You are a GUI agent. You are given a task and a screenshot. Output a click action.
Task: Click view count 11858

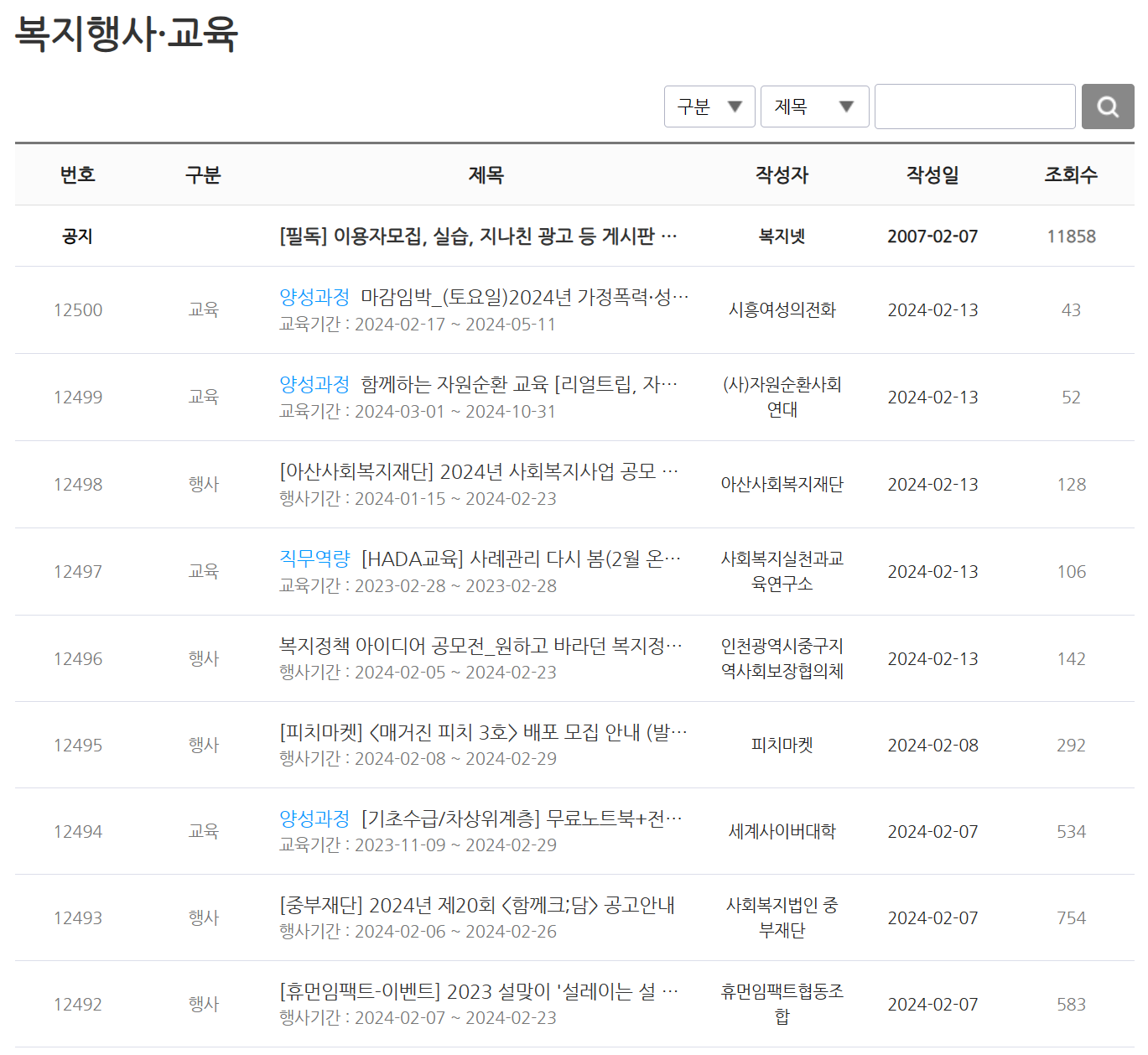point(1071,236)
